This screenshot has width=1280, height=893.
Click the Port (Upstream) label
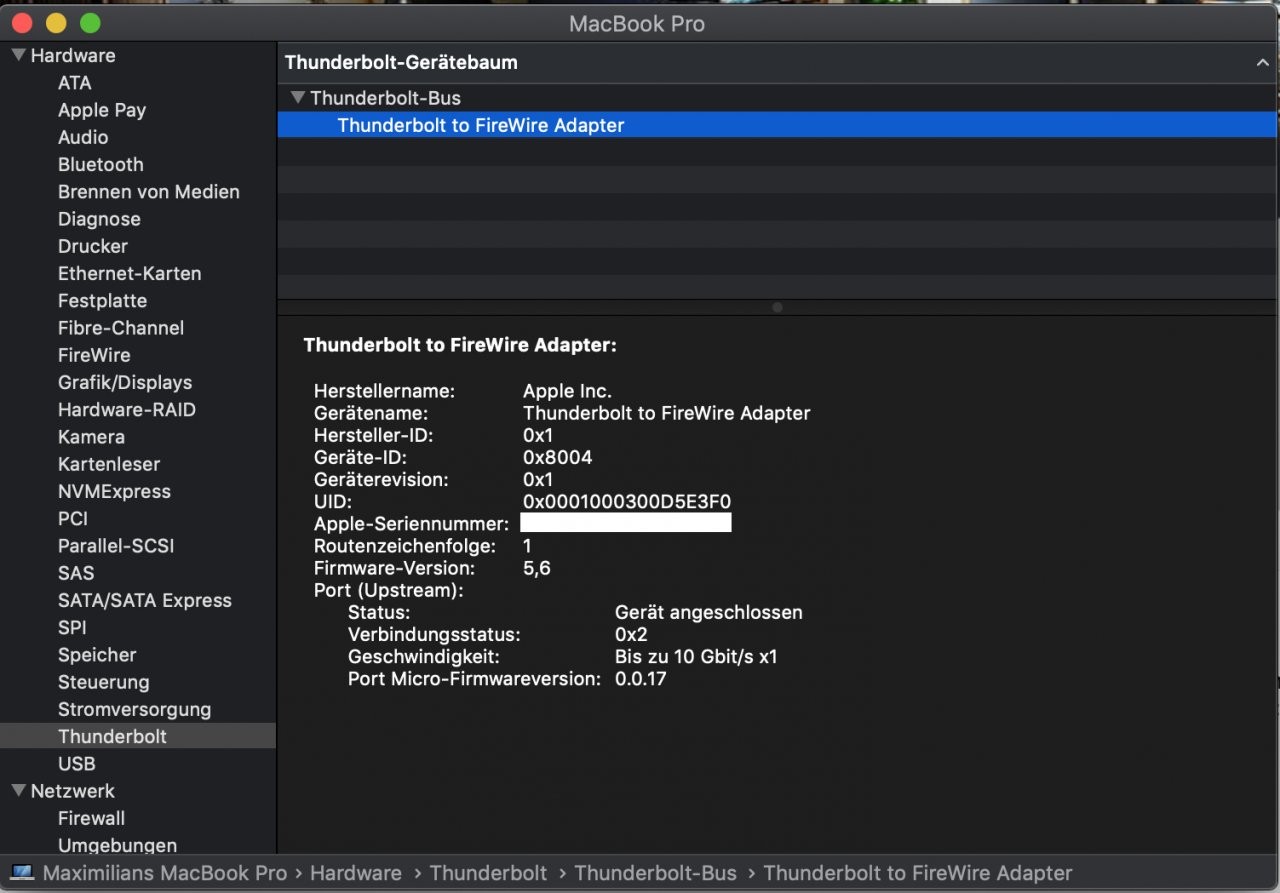pyautogui.click(x=389, y=591)
